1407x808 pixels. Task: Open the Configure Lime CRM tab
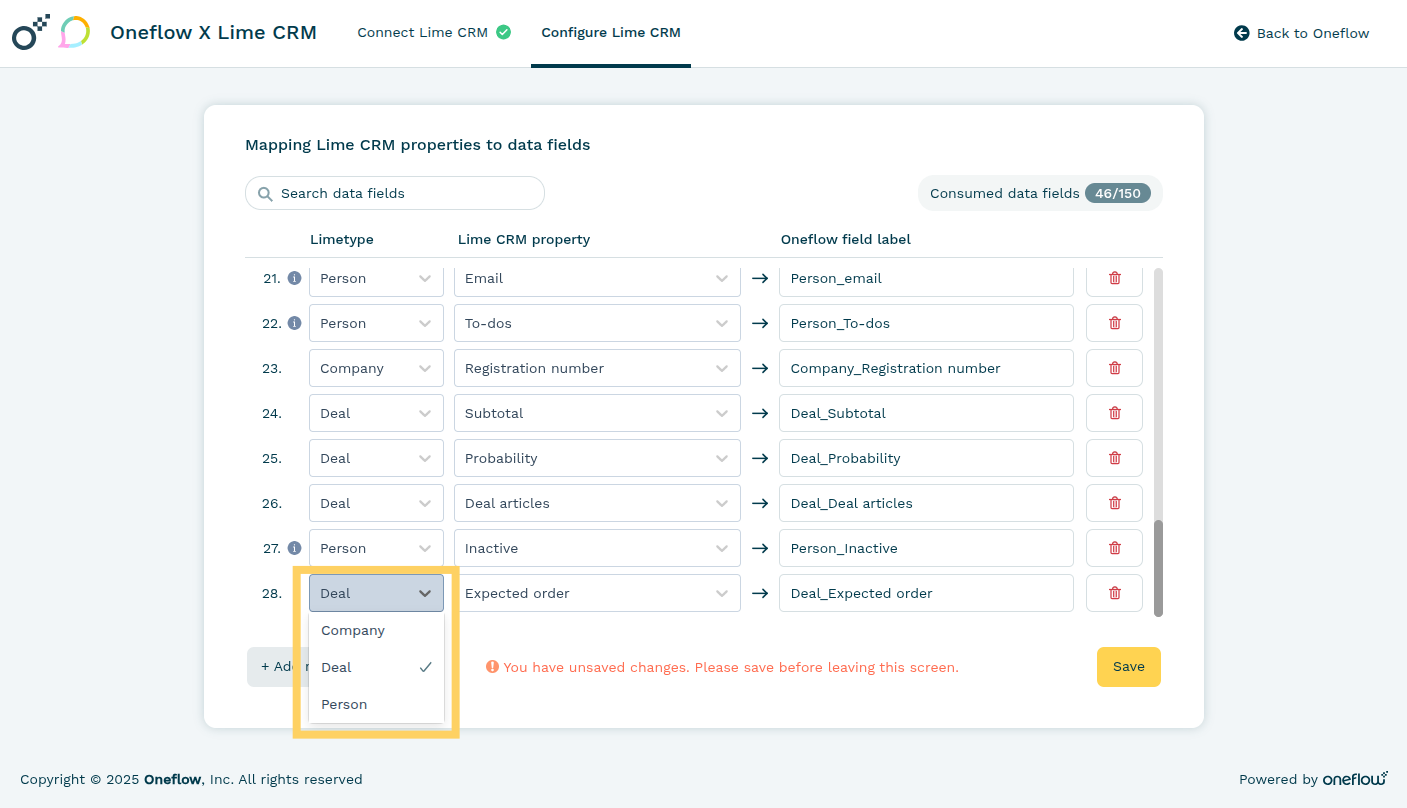pos(610,33)
